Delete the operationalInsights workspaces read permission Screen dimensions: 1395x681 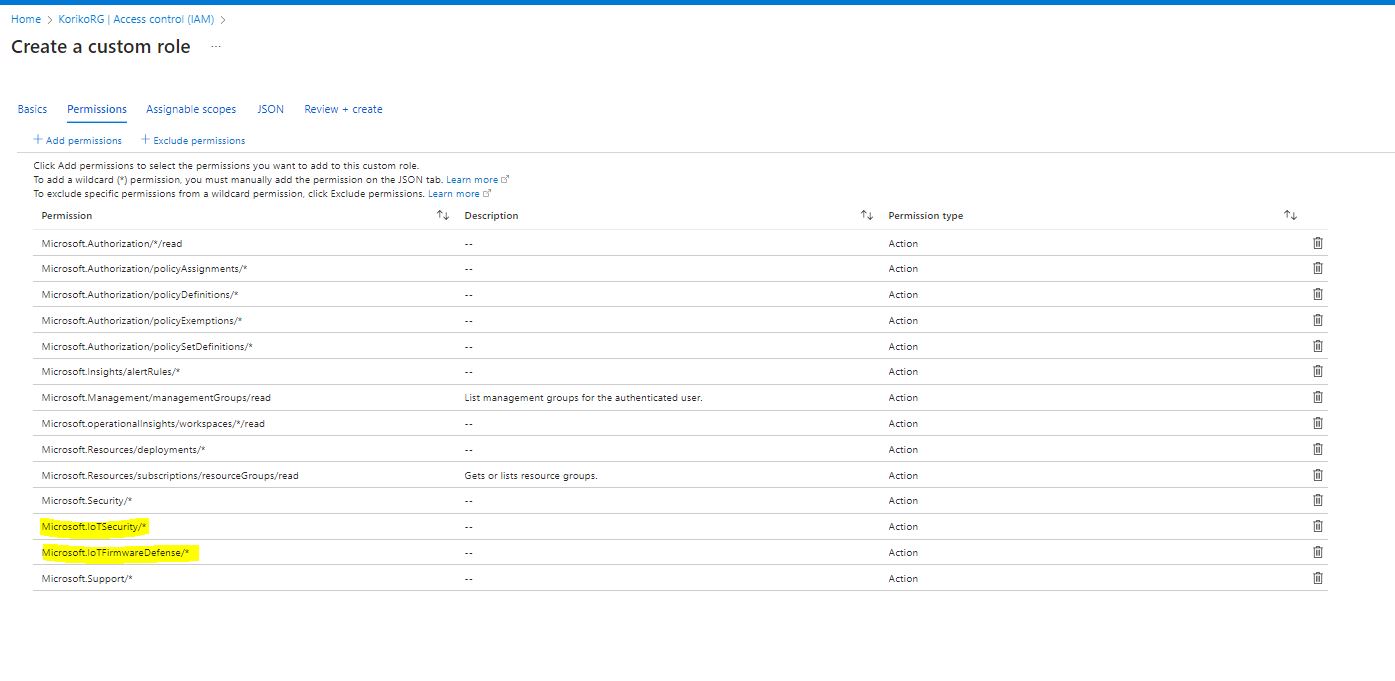(1317, 423)
